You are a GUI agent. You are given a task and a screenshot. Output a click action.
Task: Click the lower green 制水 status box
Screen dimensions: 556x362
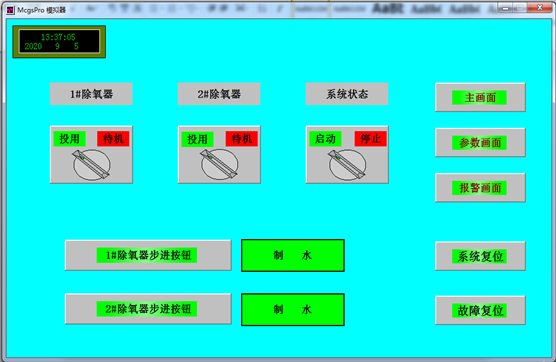[293, 310]
